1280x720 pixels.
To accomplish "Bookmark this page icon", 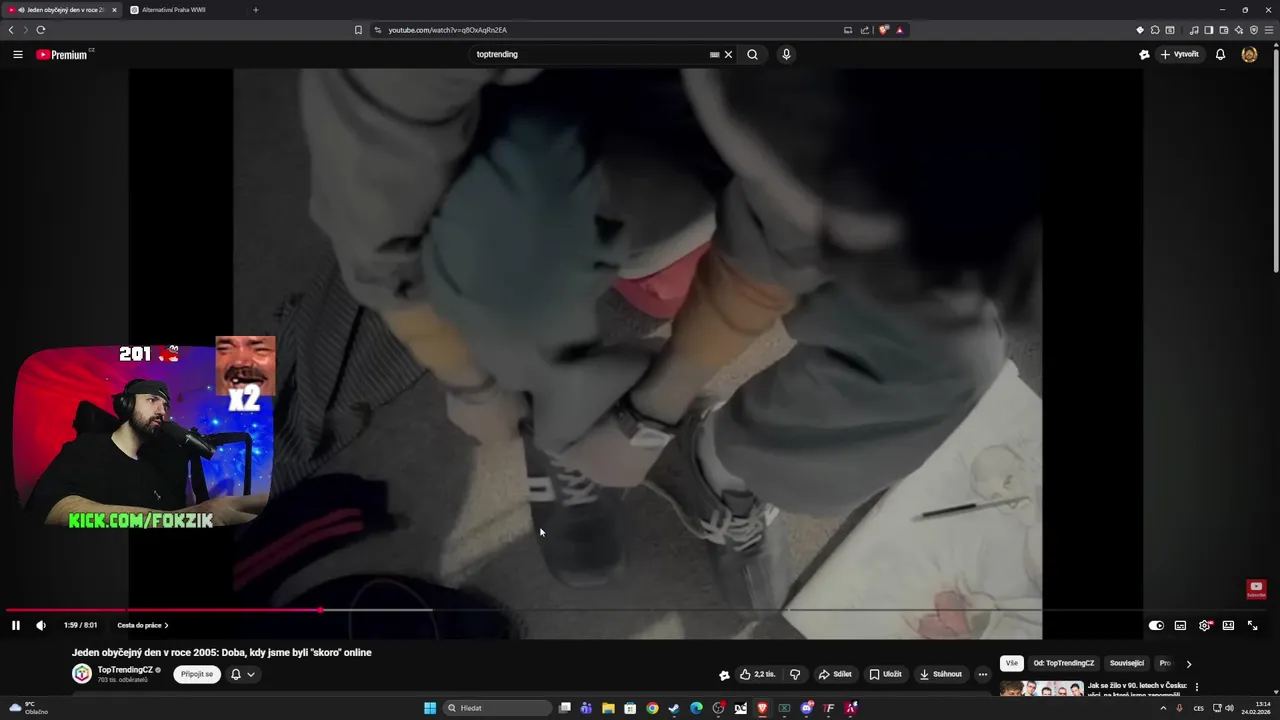I will 358,30.
